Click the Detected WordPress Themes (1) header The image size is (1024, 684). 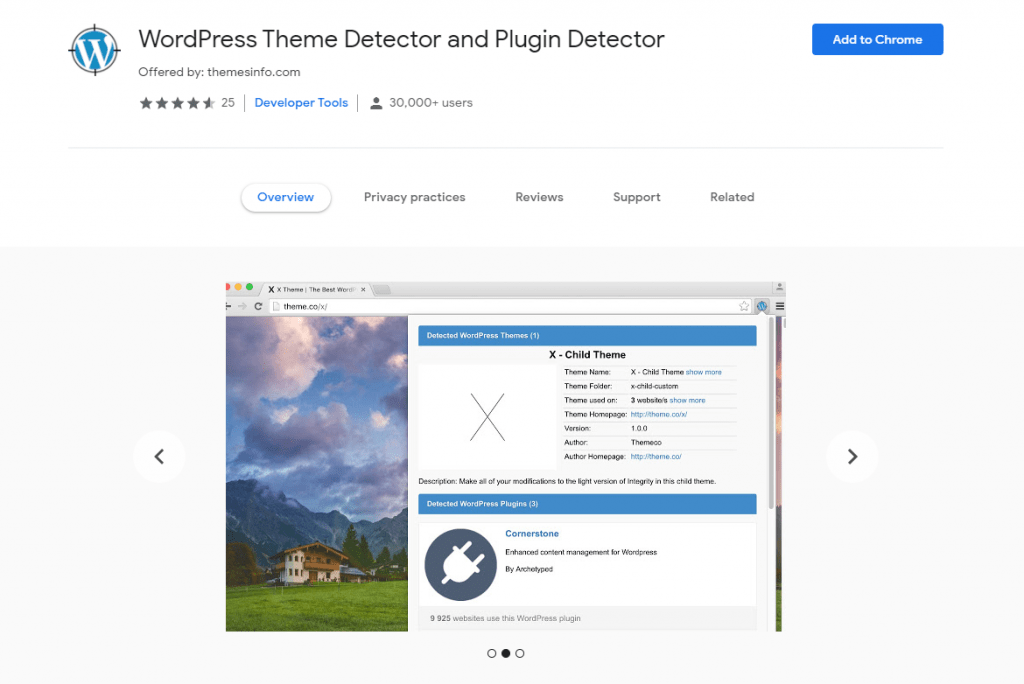(587, 335)
